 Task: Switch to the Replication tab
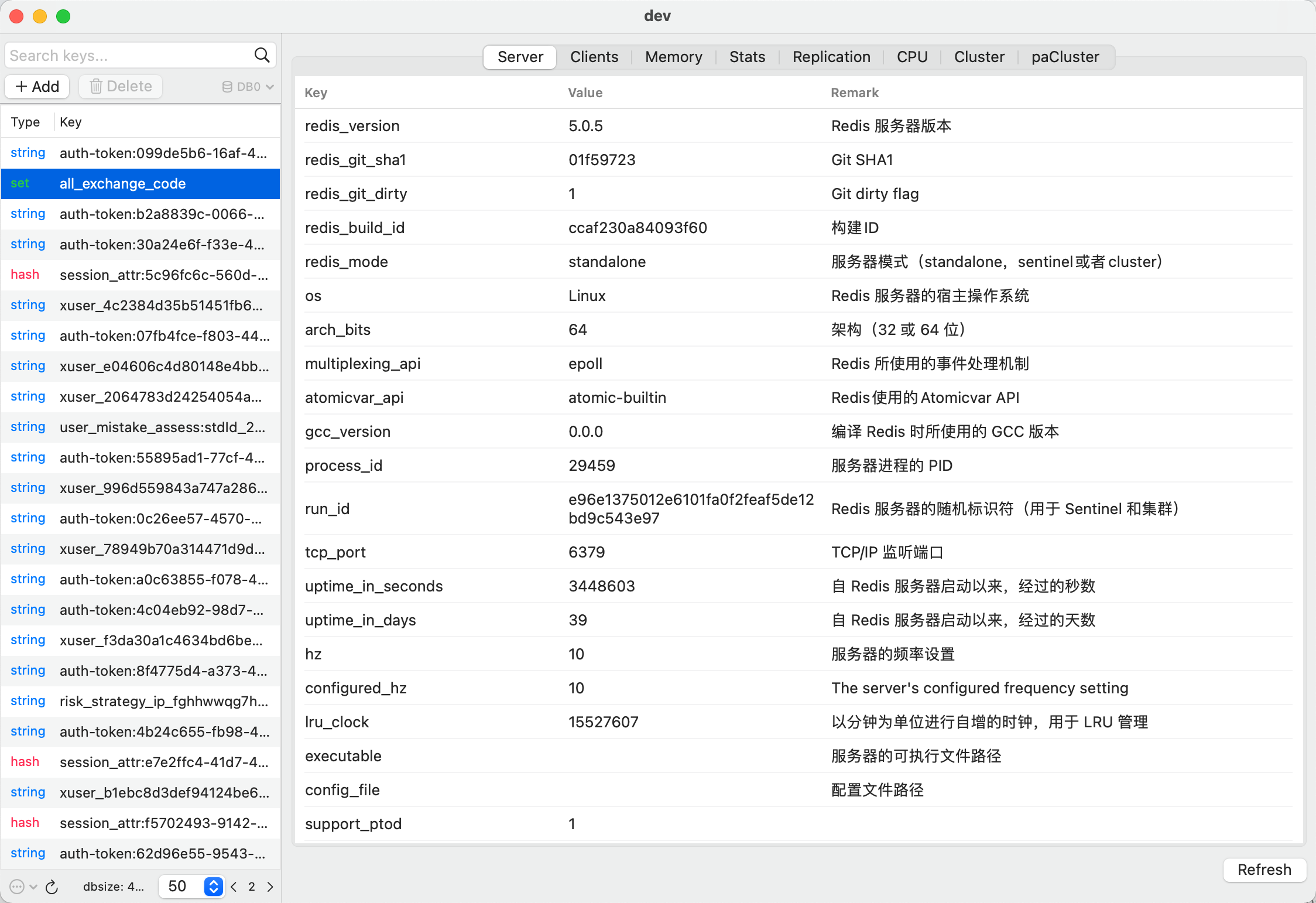coord(831,57)
